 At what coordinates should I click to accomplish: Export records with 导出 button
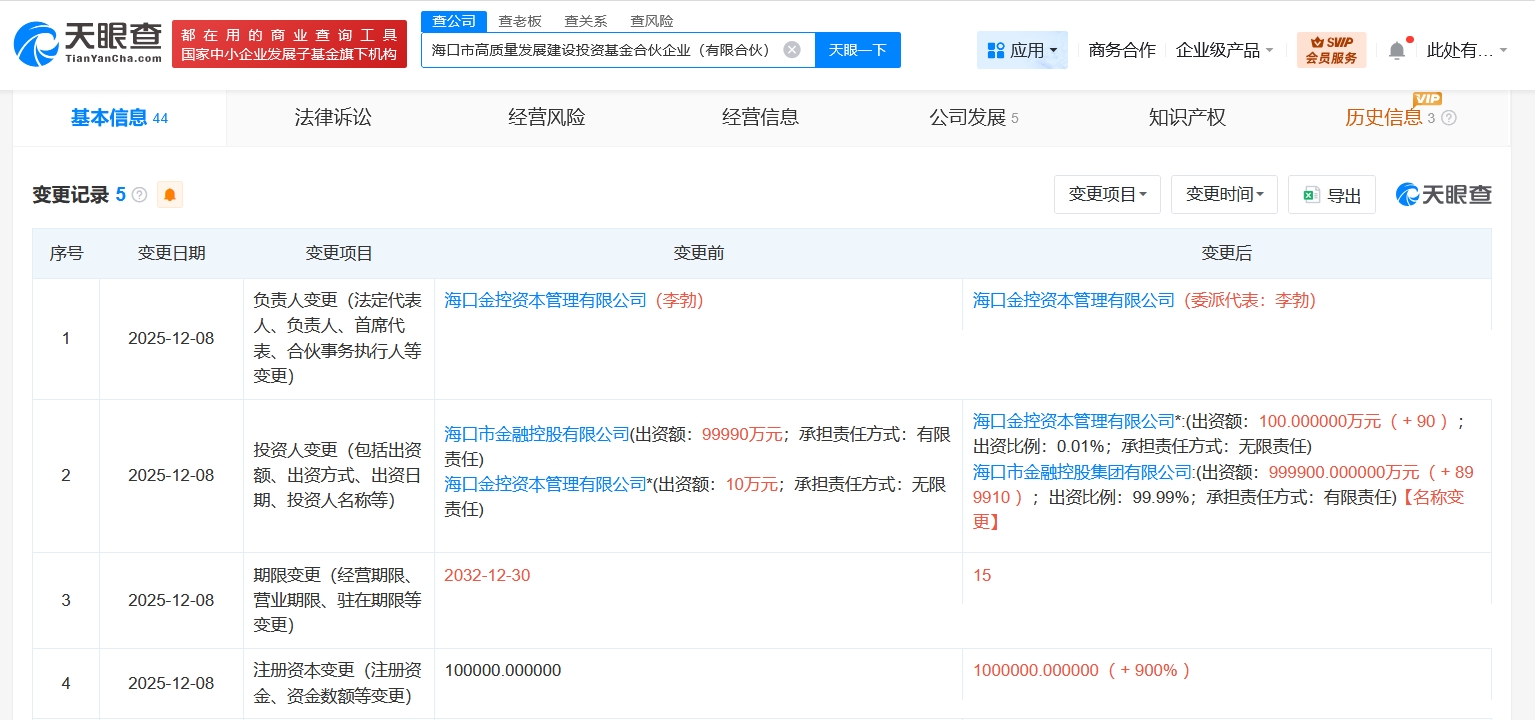[1331, 195]
